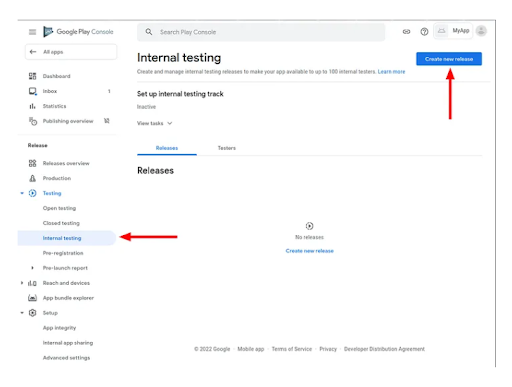Click the Releases overview icon
The height and width of the screenshot is (387, 512).
32,163
